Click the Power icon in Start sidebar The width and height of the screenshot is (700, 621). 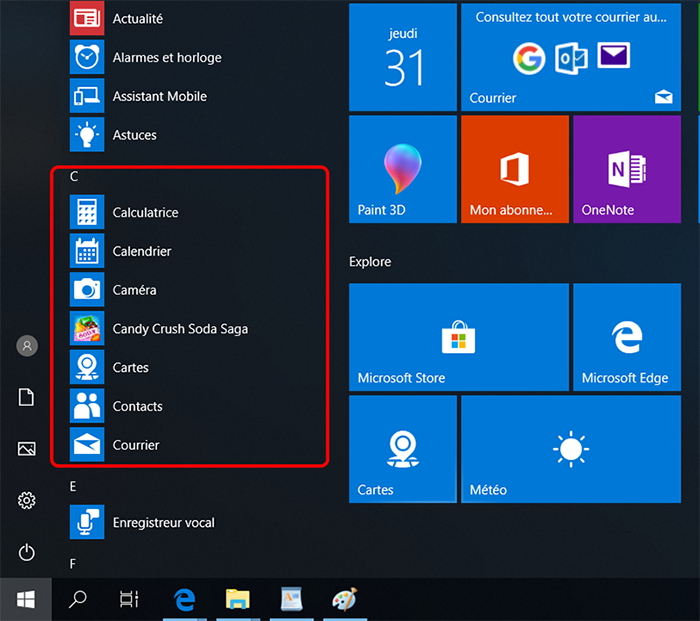[26, 552]
